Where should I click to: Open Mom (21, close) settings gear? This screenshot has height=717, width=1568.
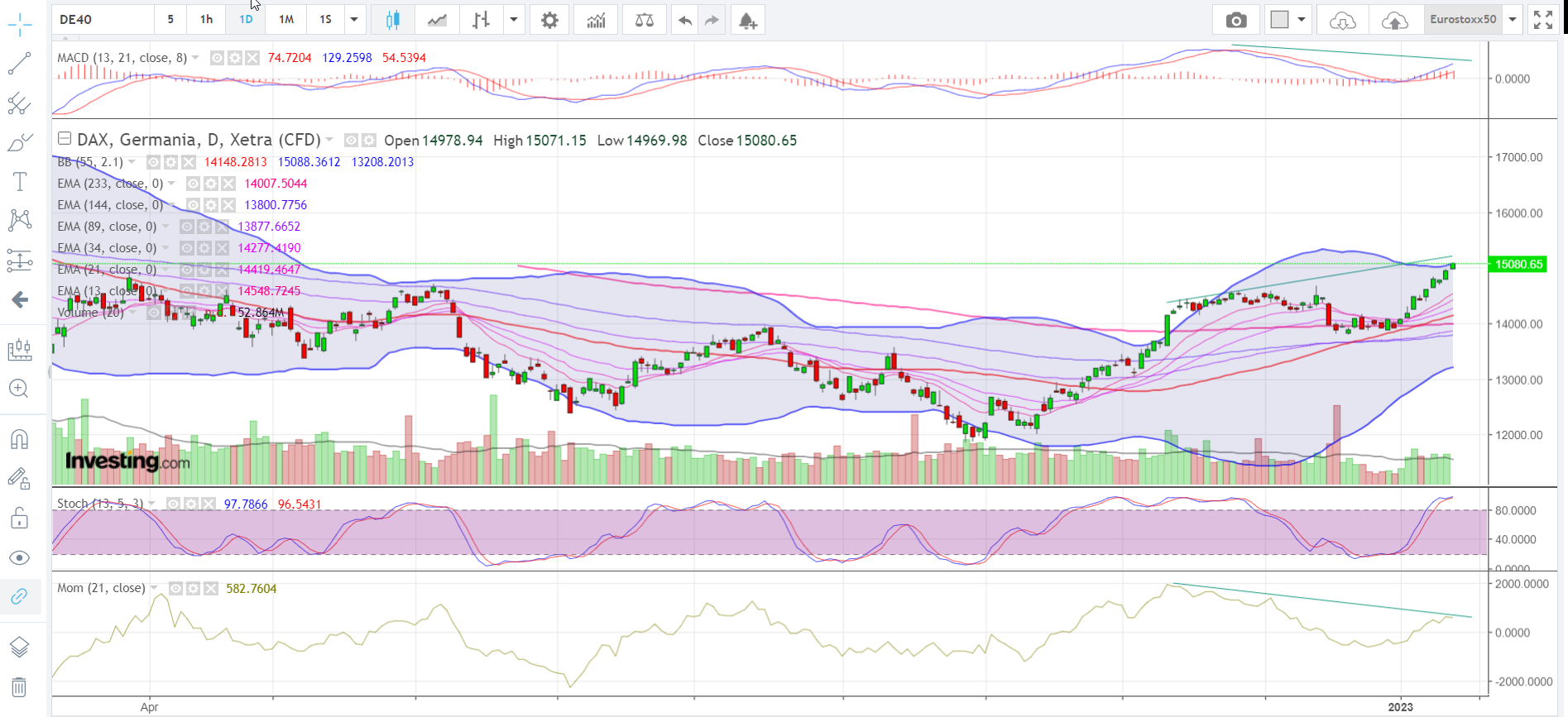[x=193, y=589]
